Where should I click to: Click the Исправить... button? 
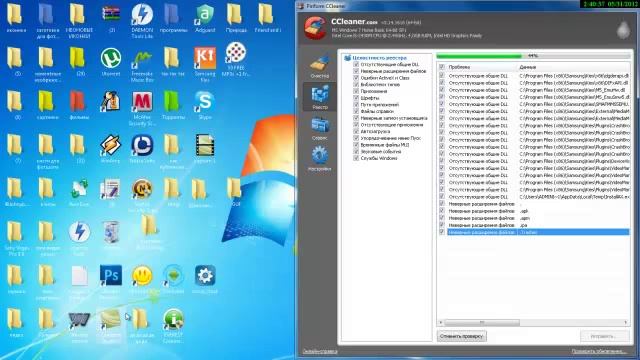pyautogui.click(x=603, y=336)
